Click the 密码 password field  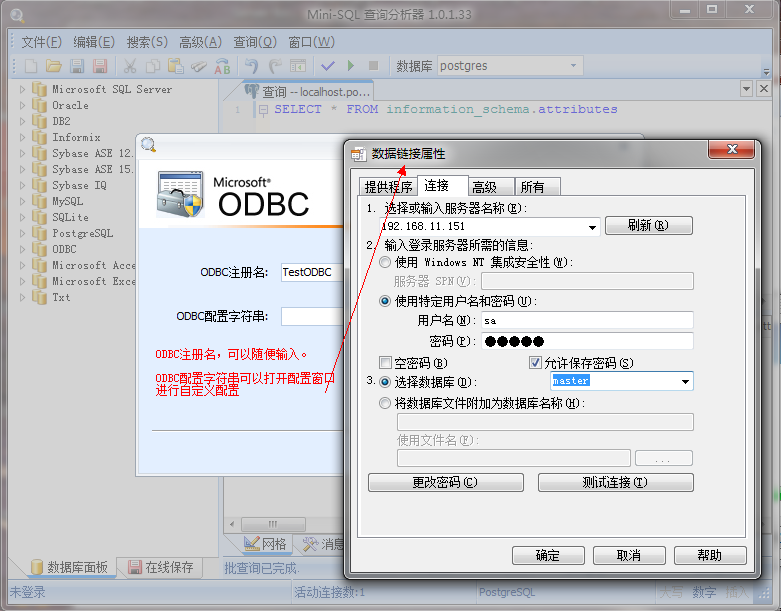click(587, 341)
